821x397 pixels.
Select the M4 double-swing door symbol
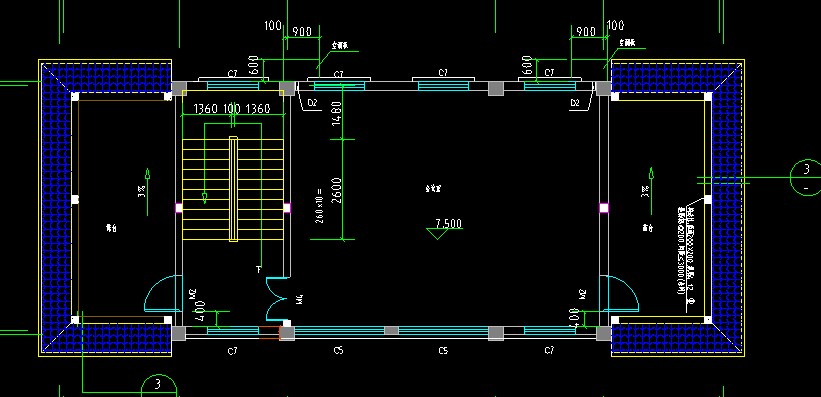point(276,299)
